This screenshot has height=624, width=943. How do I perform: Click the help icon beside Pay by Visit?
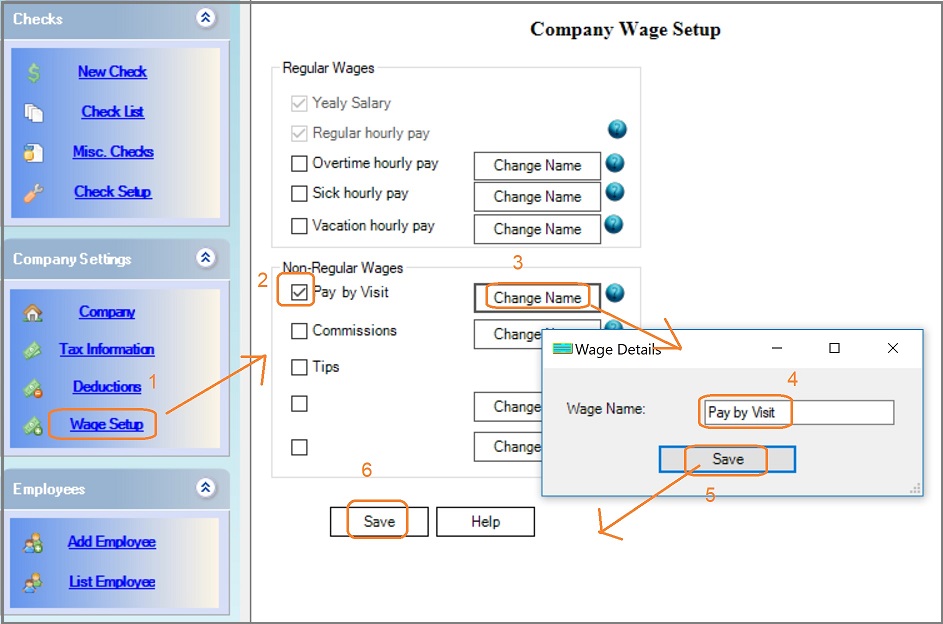click(615, 293)
